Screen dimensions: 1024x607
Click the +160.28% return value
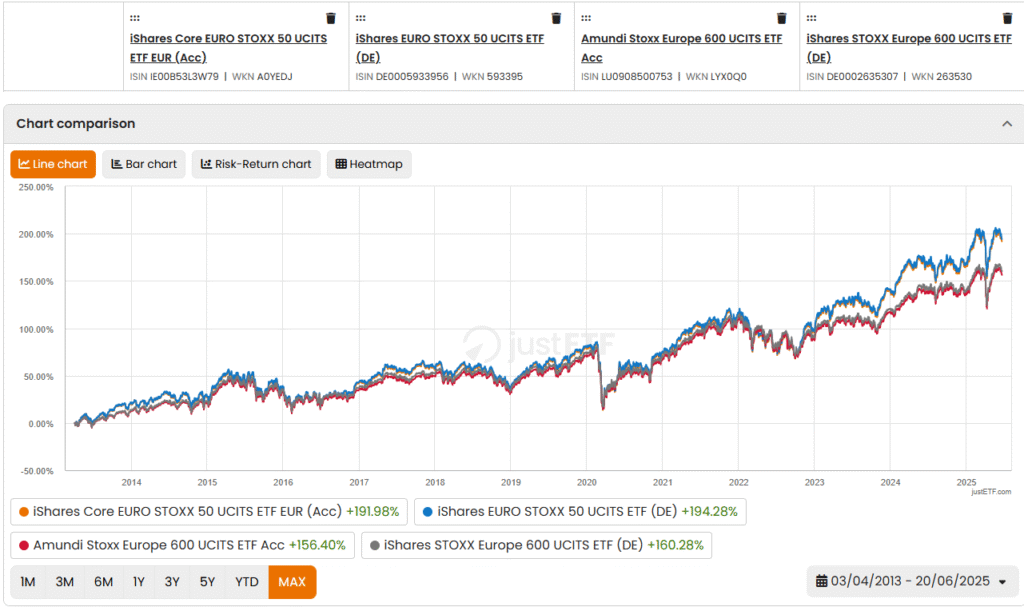coord(675,545)
